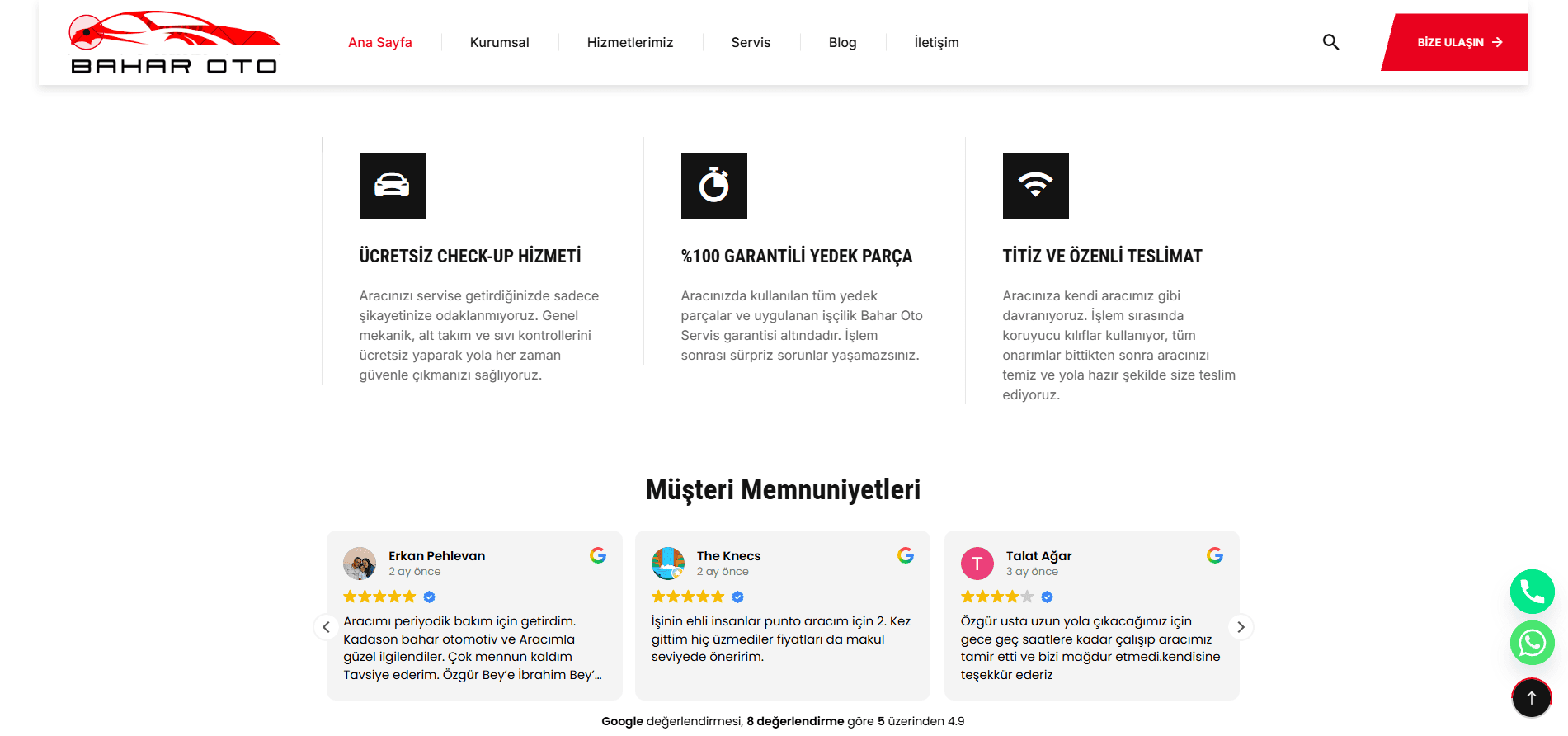Click the back-to-top arrow button
This screenshot has width=1568, height=736.
(1532, 697)
